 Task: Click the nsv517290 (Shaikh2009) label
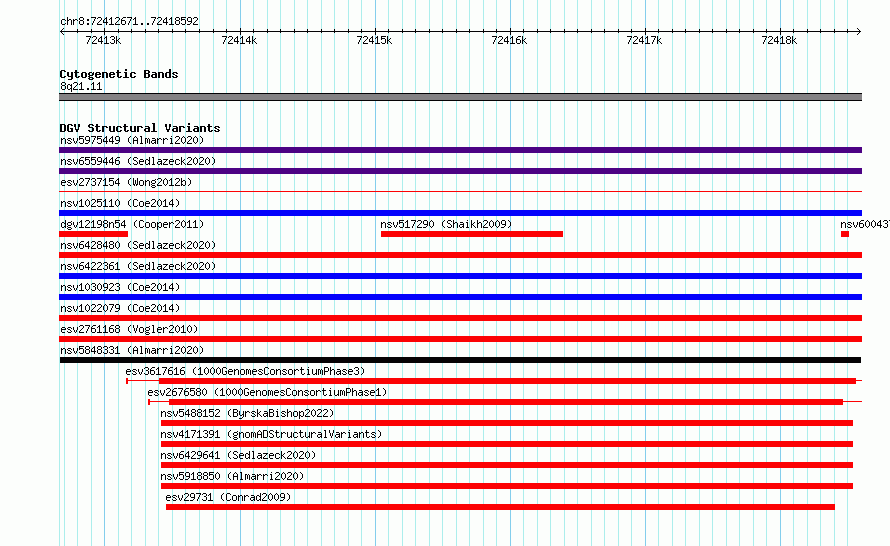(x=446, y=224)
